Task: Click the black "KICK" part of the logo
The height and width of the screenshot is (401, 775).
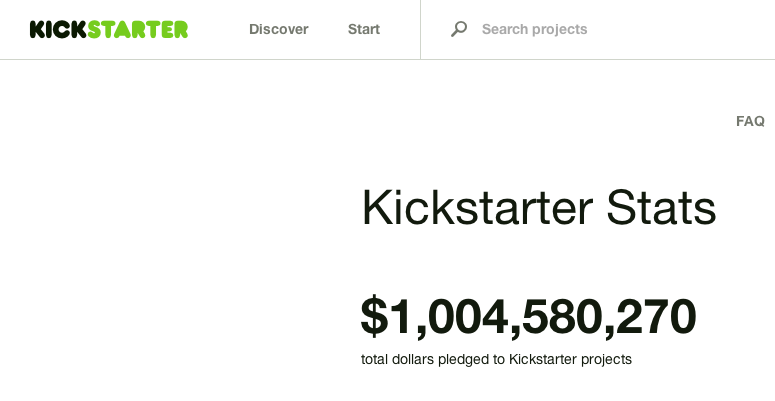Action: pyautogui.click(x=58, y=29)
